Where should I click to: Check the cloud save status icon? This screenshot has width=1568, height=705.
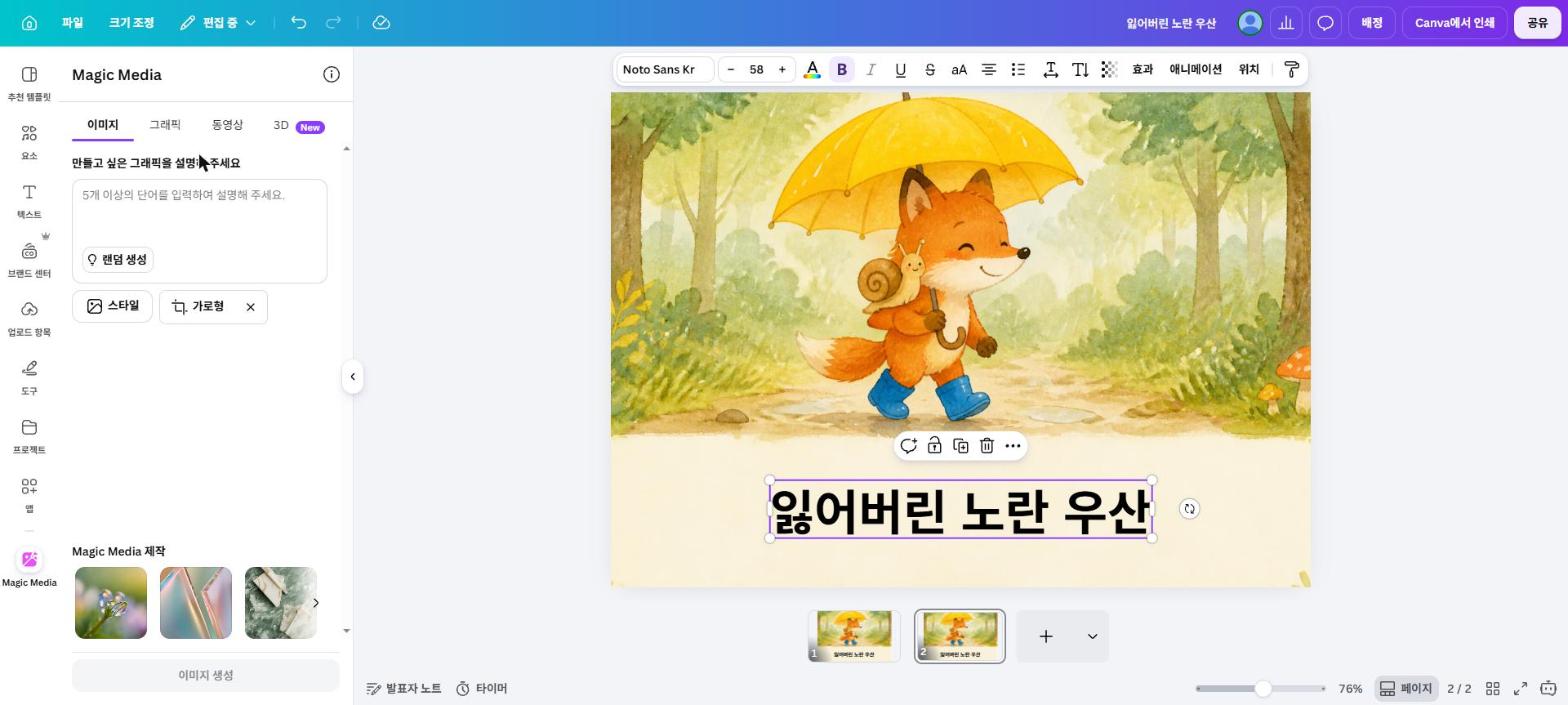(381, 23)
